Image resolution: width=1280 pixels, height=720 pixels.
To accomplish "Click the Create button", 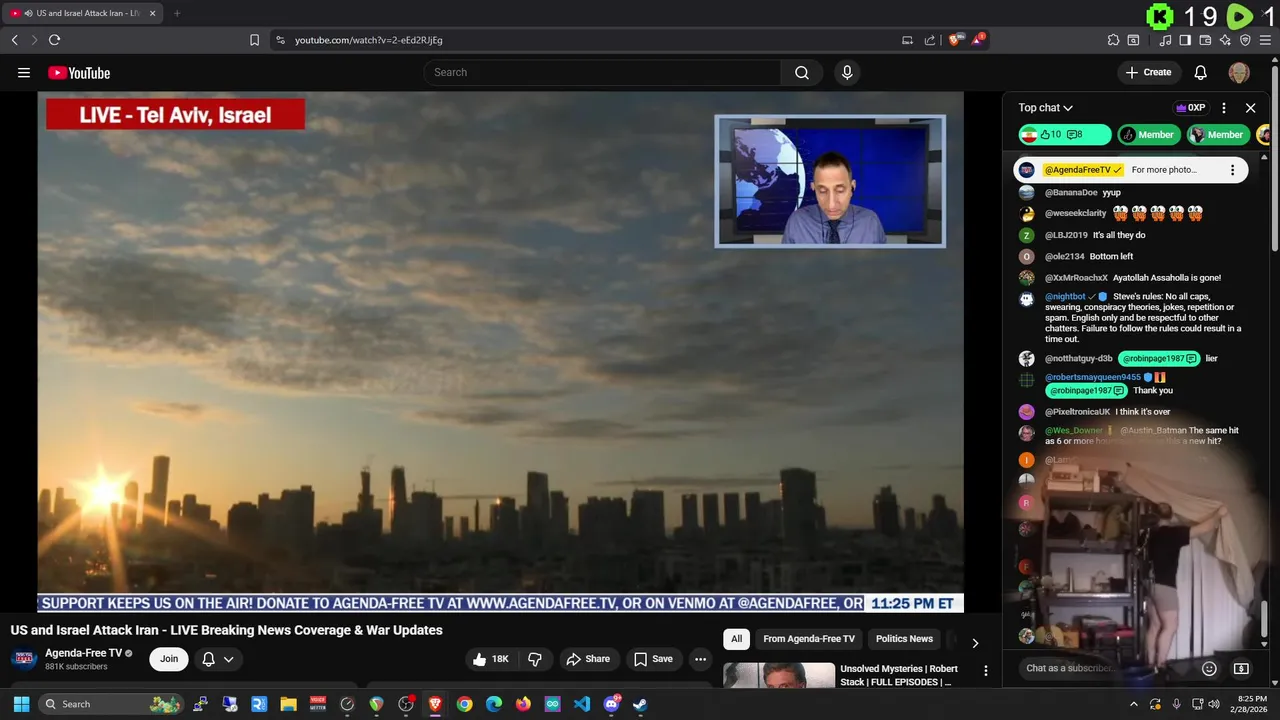I will coord(1148,73).
